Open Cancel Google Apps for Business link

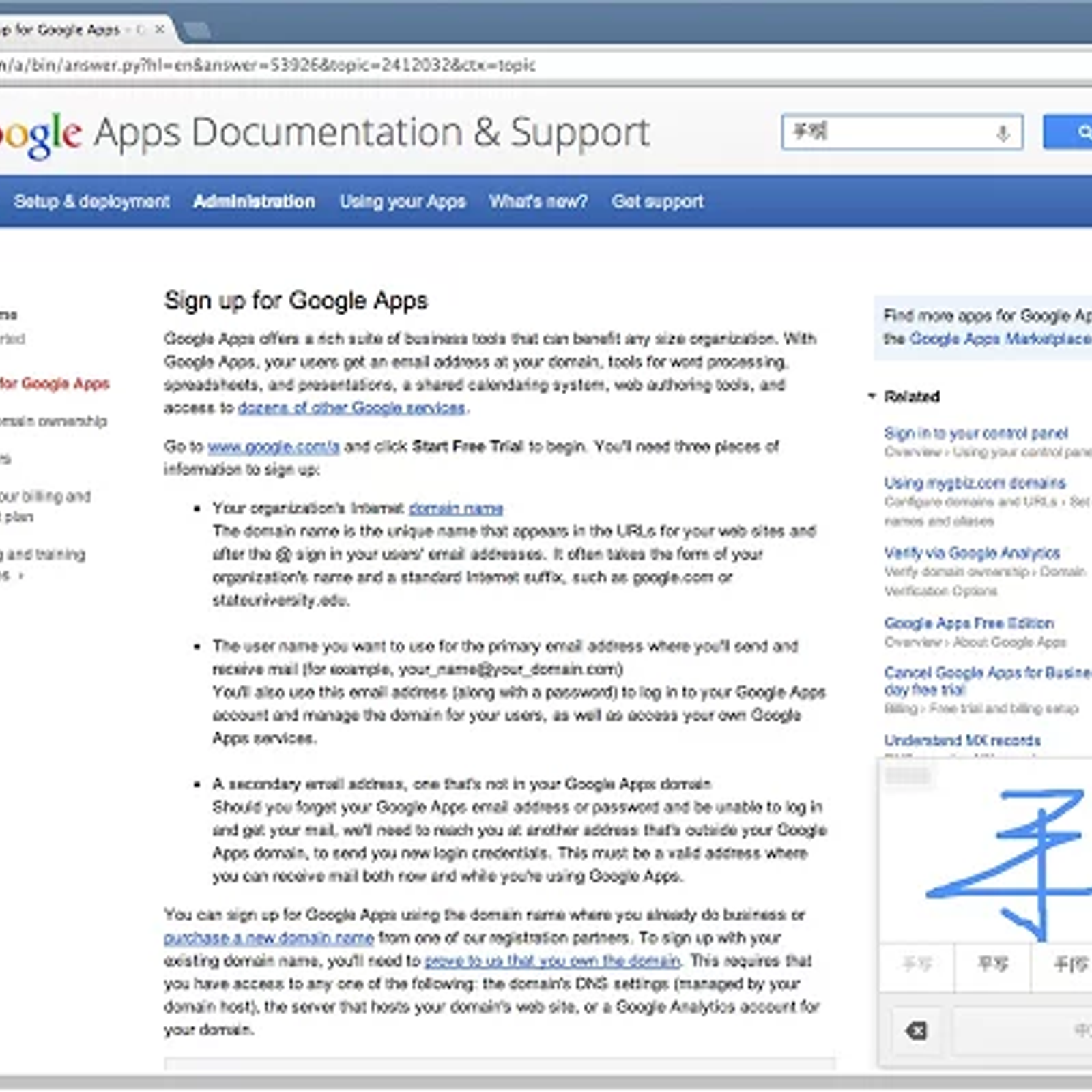click(x=988, y=681)
